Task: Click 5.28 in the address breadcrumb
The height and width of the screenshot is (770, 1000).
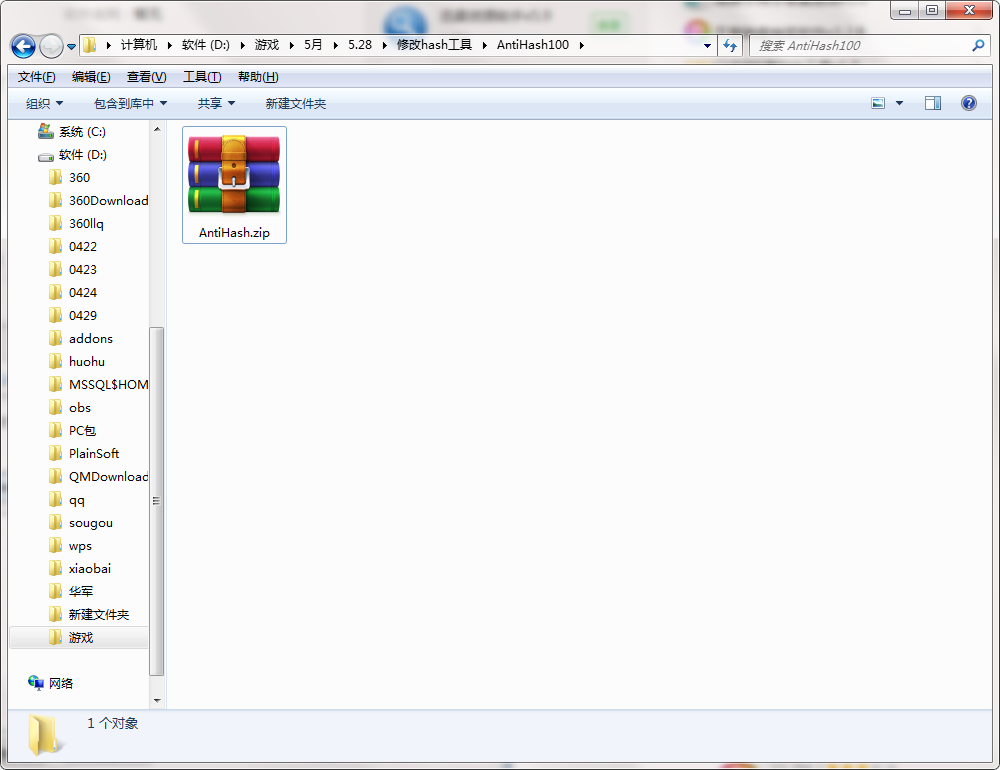Action: click(x=360, y=45)
